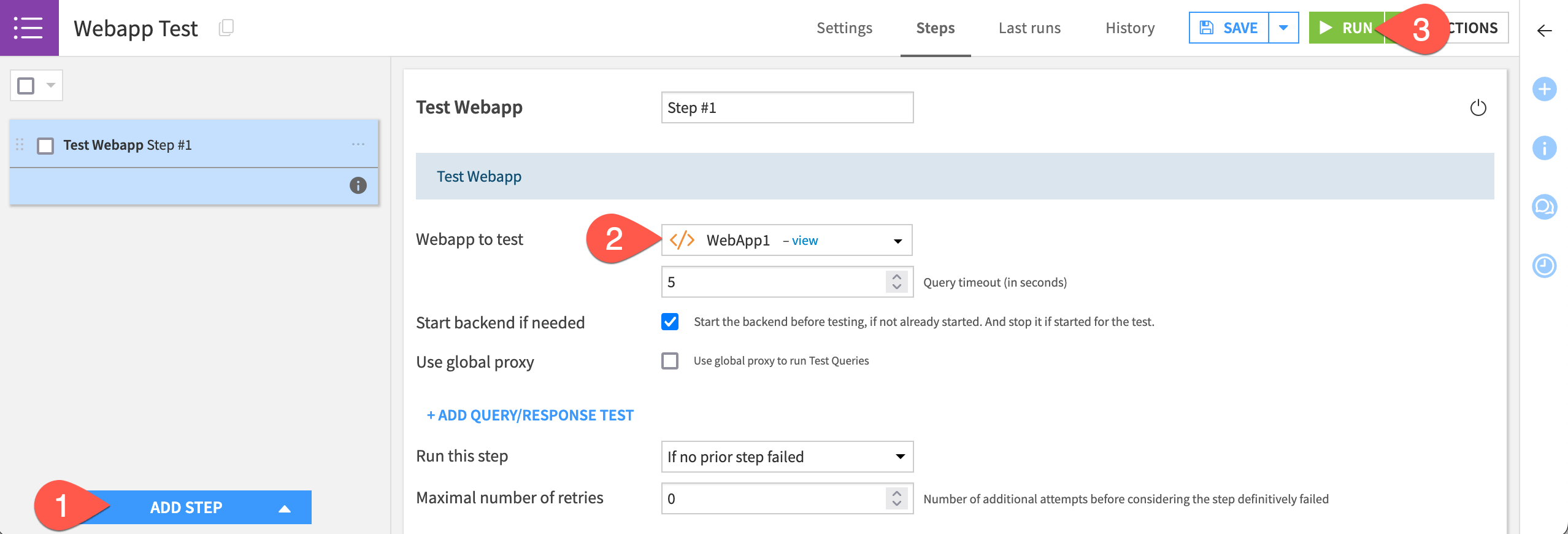Click the plus icon in right sidebar
Viewport: 1568px width, 534px height.
pyautogui.click(x=1544, y=89)
